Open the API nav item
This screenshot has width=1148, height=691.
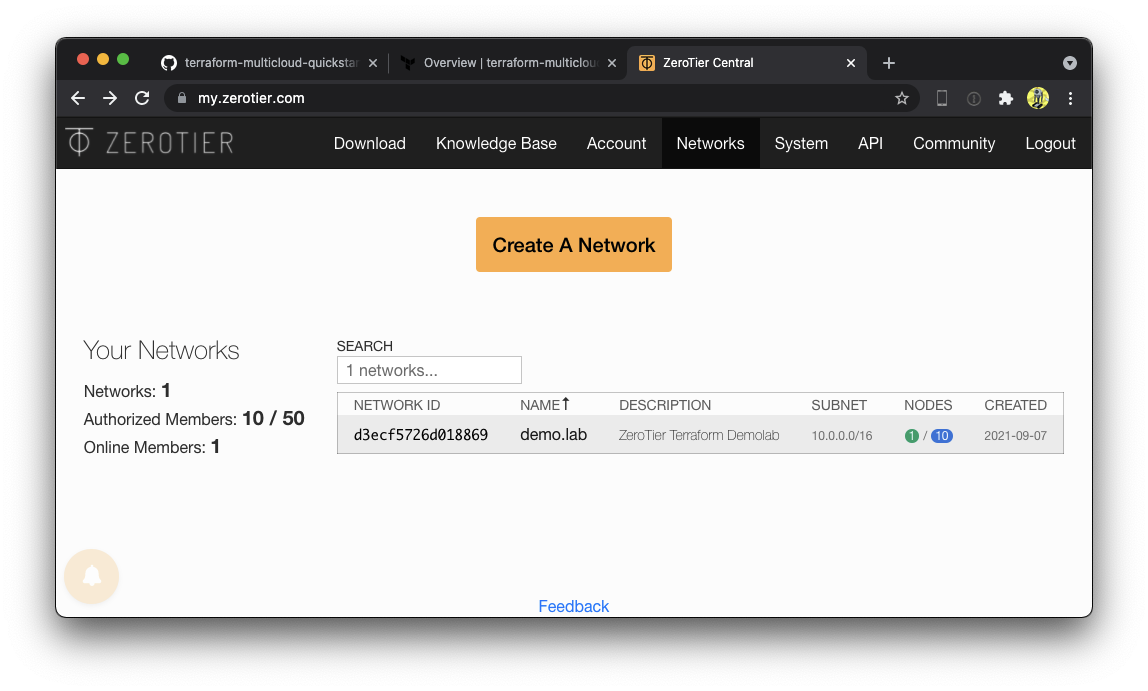[x=871, y=143]
